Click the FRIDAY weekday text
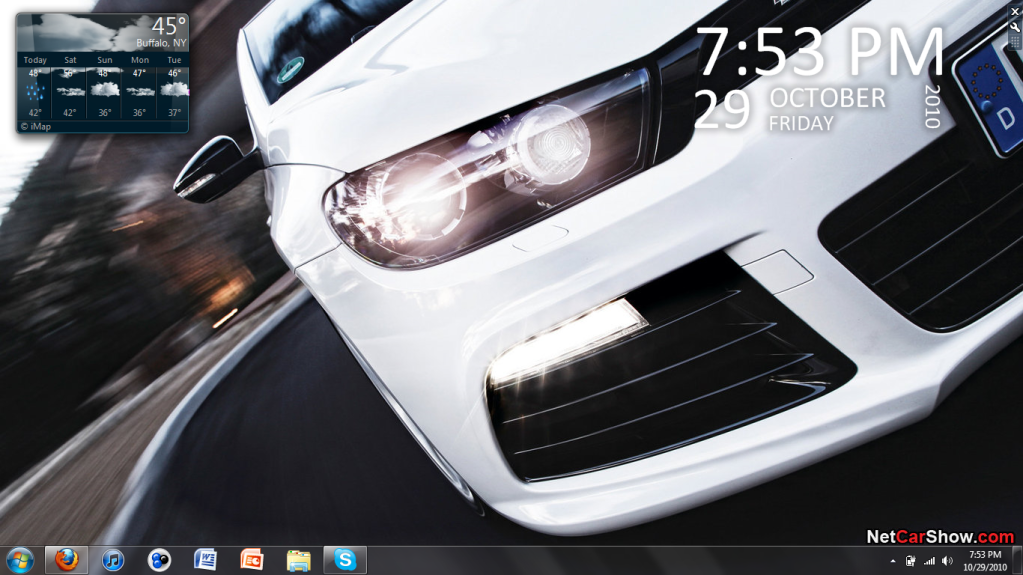The width and height of the screenshot is (1023, 575). tap(801, 123)
